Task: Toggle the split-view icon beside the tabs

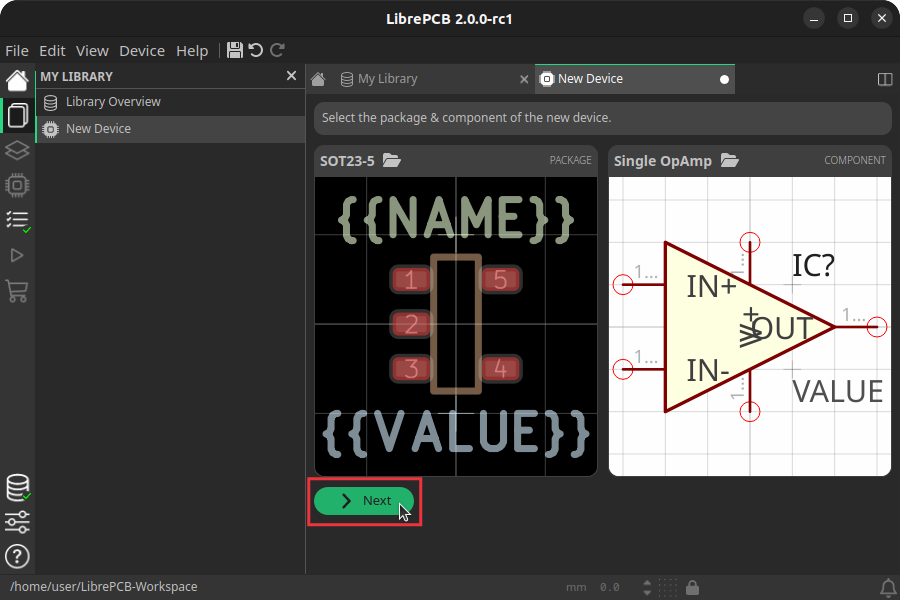Action: [884, 79]
